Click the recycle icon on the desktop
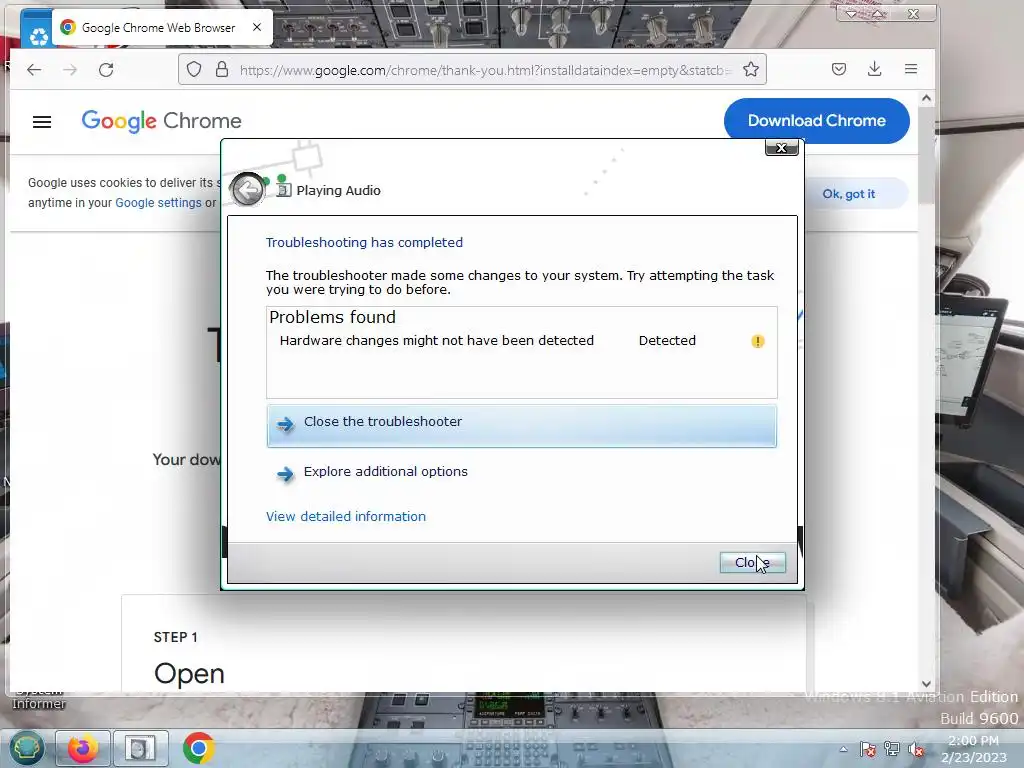Viewport: 1024px width, 768px height. (x=38, y=36)
